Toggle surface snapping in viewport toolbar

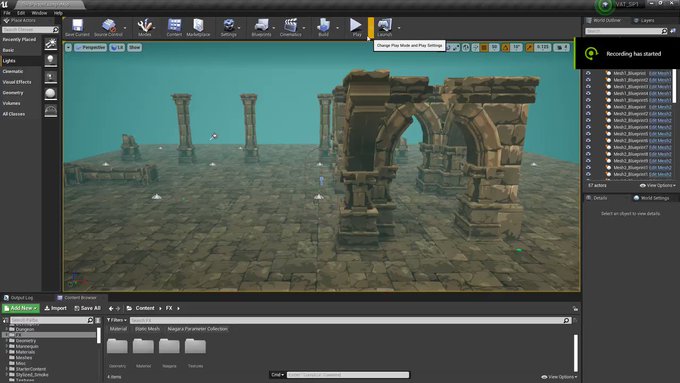pos(475,47)
